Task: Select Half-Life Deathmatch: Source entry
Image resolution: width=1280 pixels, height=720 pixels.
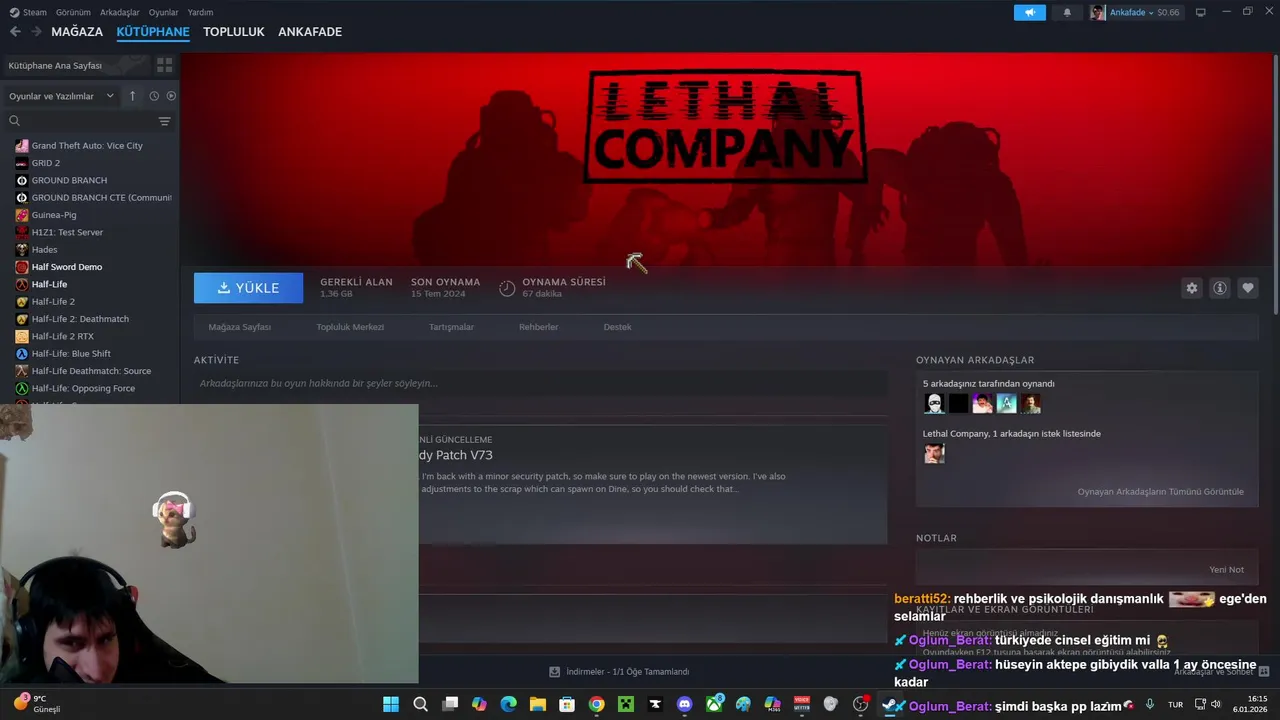Action: coord(91,371)
